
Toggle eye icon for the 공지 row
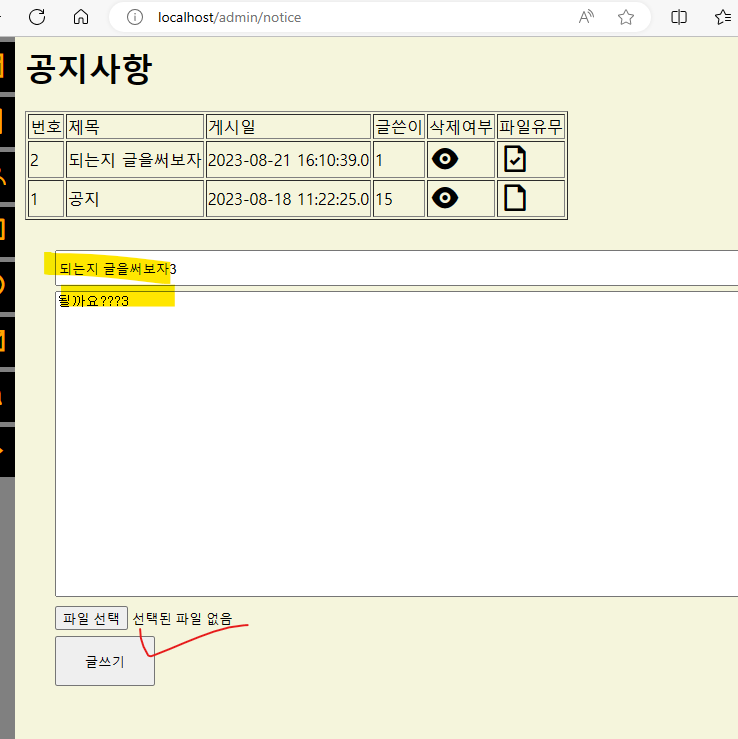(445, 197)
